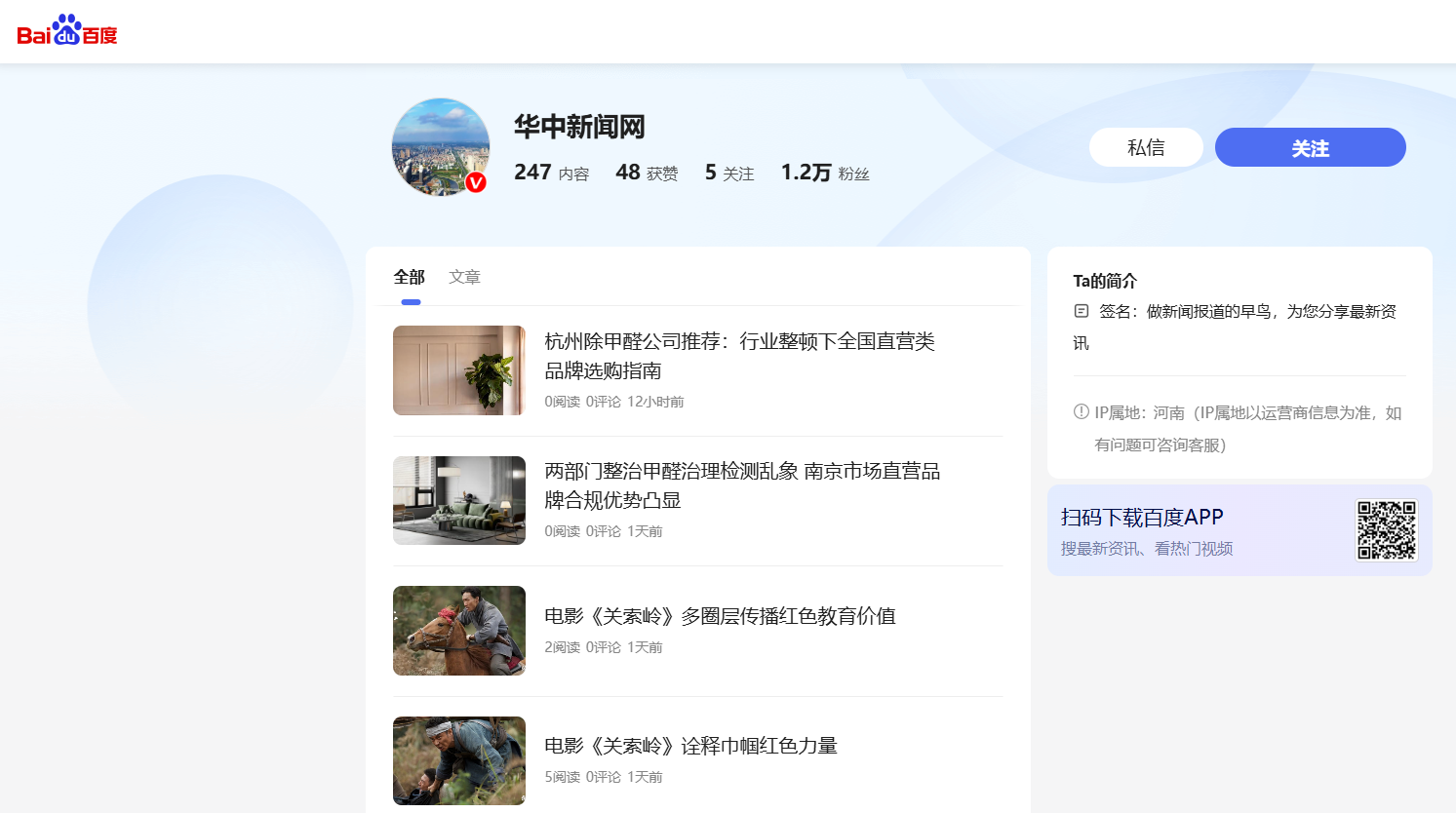Click horse rider thumbnail of 关索岭 article

(x=459, y=631)
